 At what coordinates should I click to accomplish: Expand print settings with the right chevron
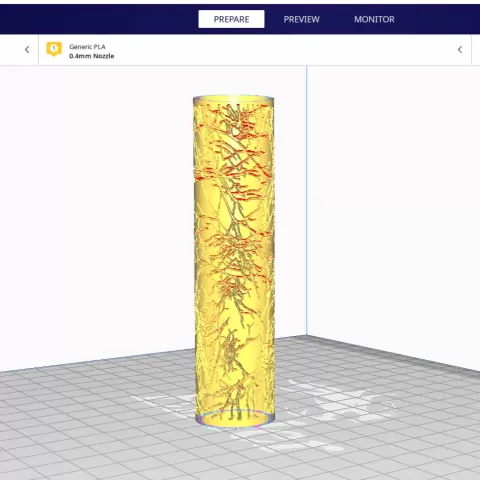click(460, 50)
